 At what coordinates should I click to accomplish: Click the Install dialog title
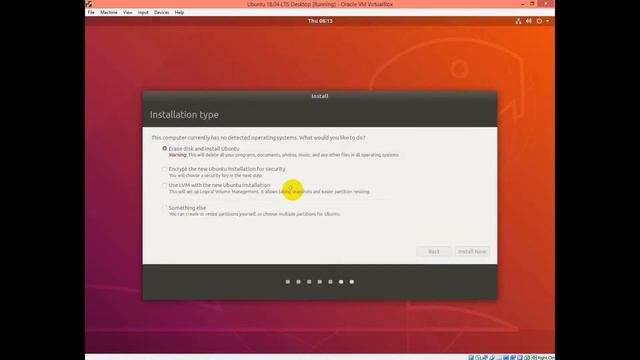(320, 96)
